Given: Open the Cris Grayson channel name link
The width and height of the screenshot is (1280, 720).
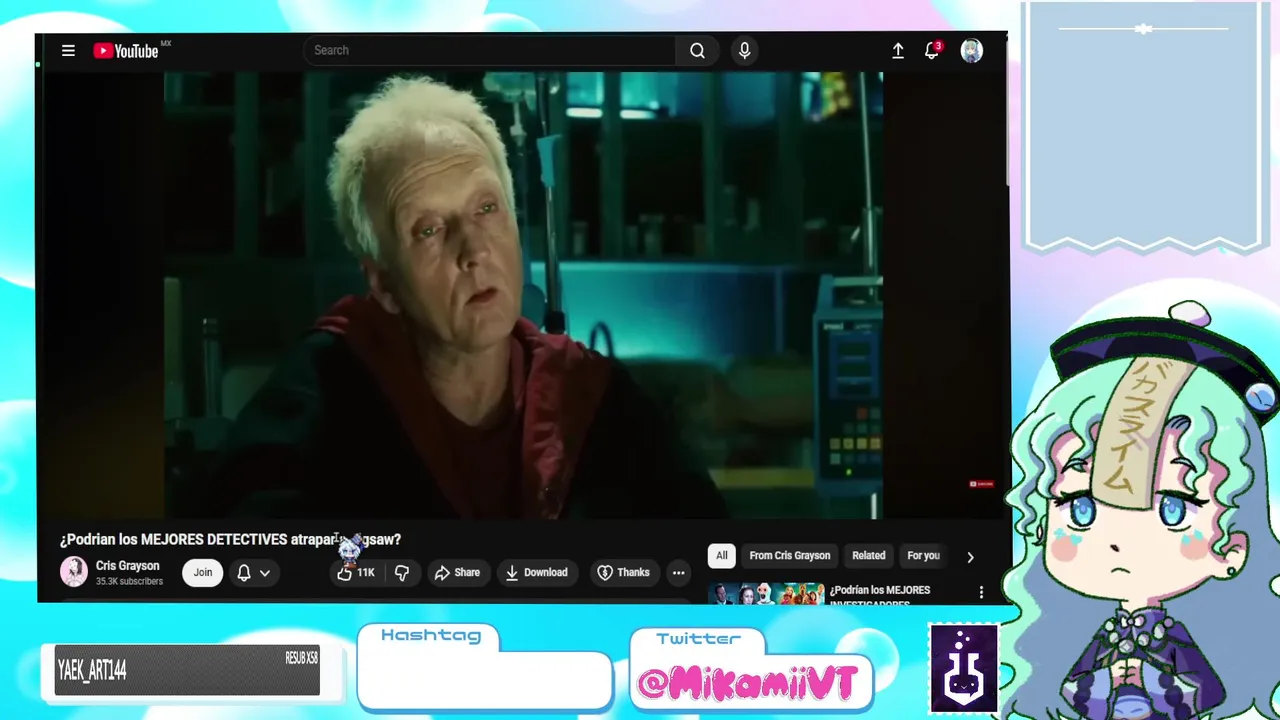Looking at the screenshot, I should point(127,566).
